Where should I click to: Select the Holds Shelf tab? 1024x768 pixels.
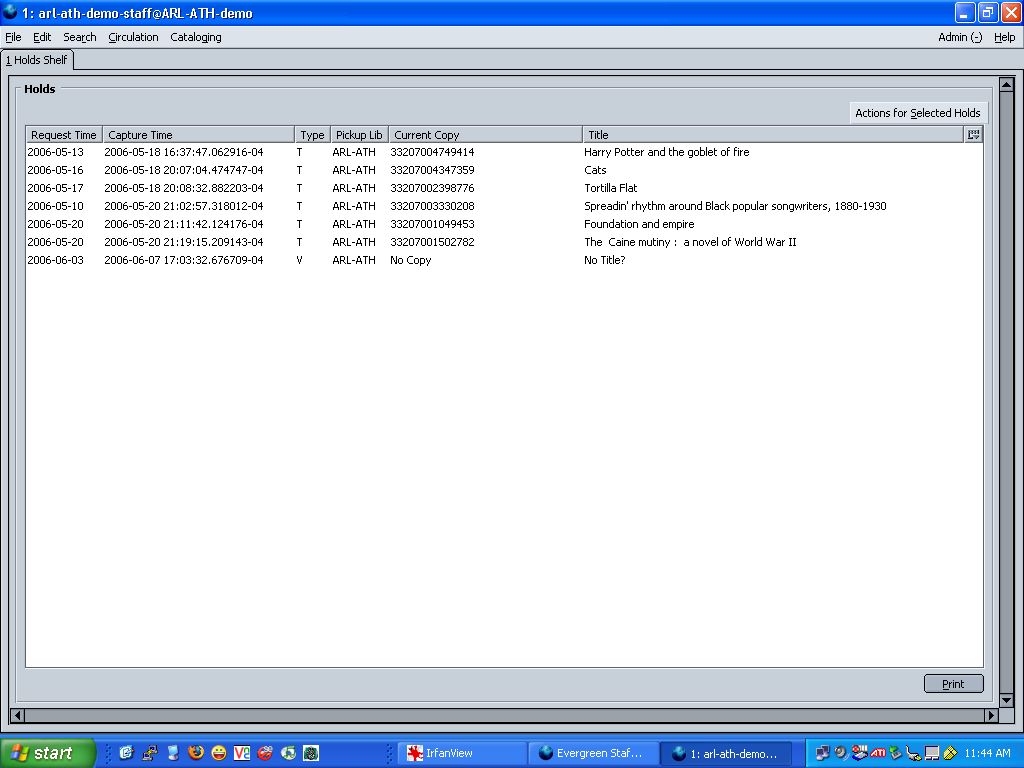tap(37, 60)
